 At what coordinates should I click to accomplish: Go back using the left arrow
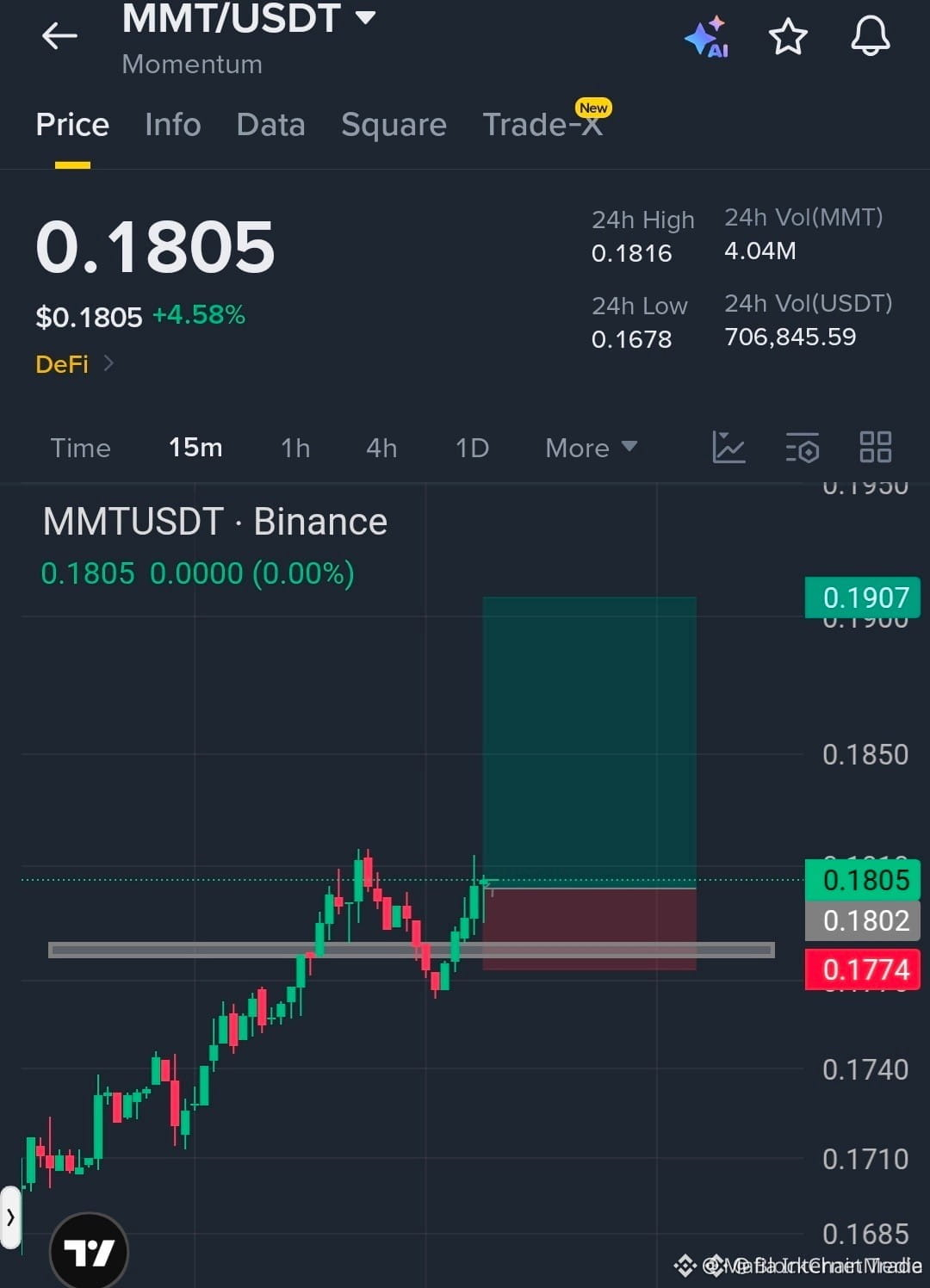point(59,36)
